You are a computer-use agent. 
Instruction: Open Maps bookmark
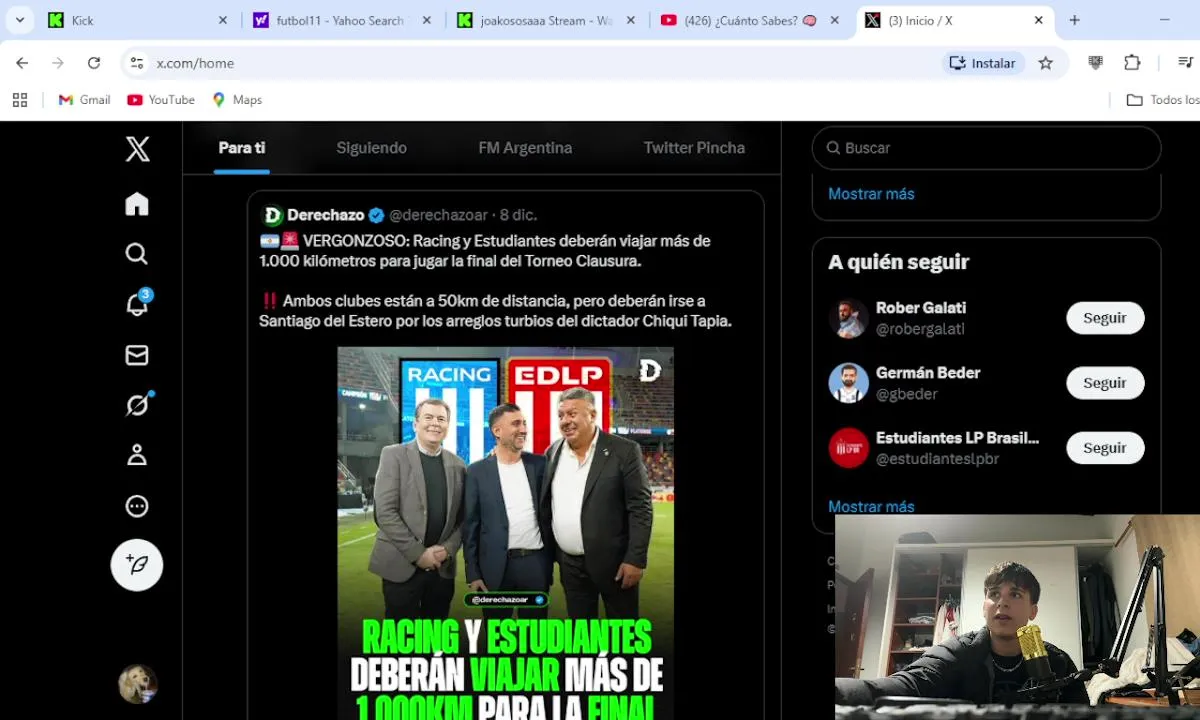pyautogui.click(x=237, y=100)
